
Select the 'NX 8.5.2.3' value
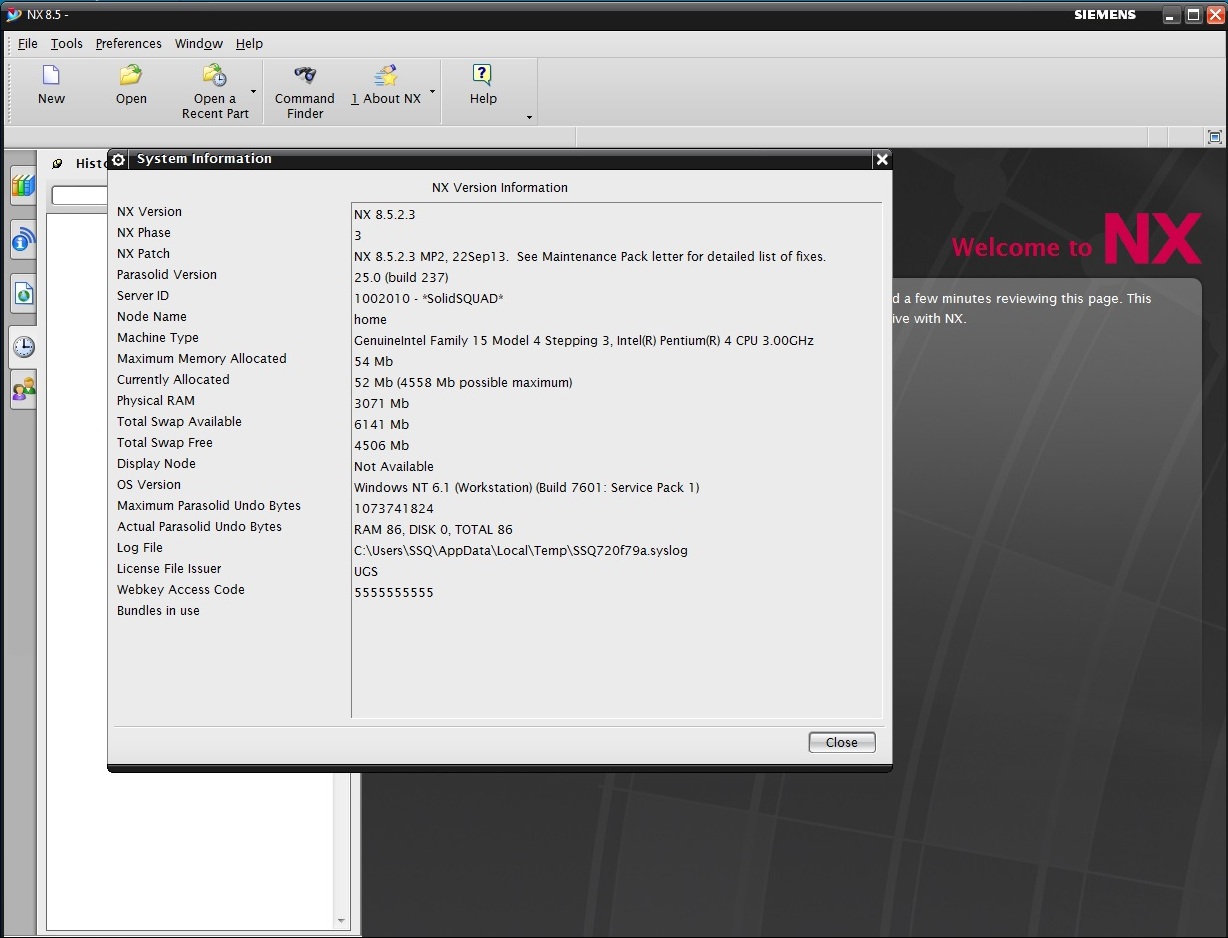click(x=384, y=214)
